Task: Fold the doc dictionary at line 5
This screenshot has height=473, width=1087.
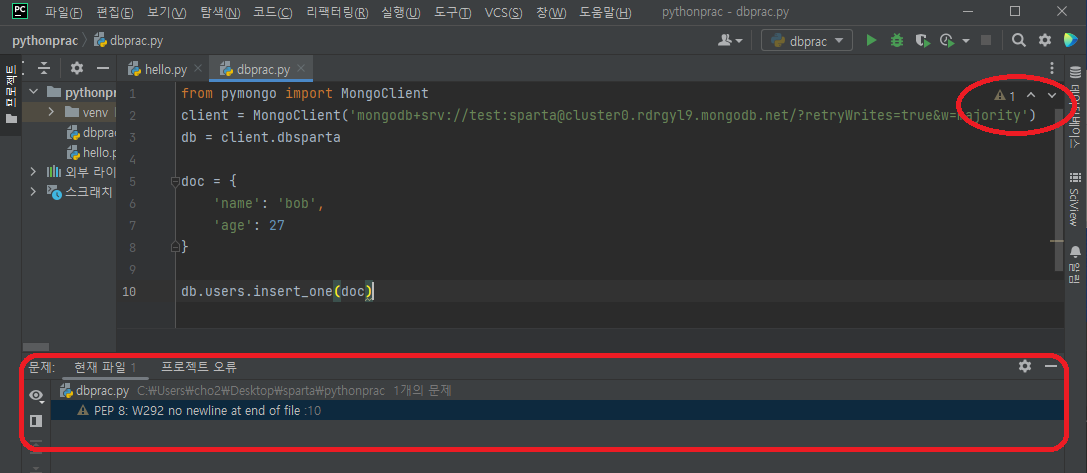Action: coord(176,182)
